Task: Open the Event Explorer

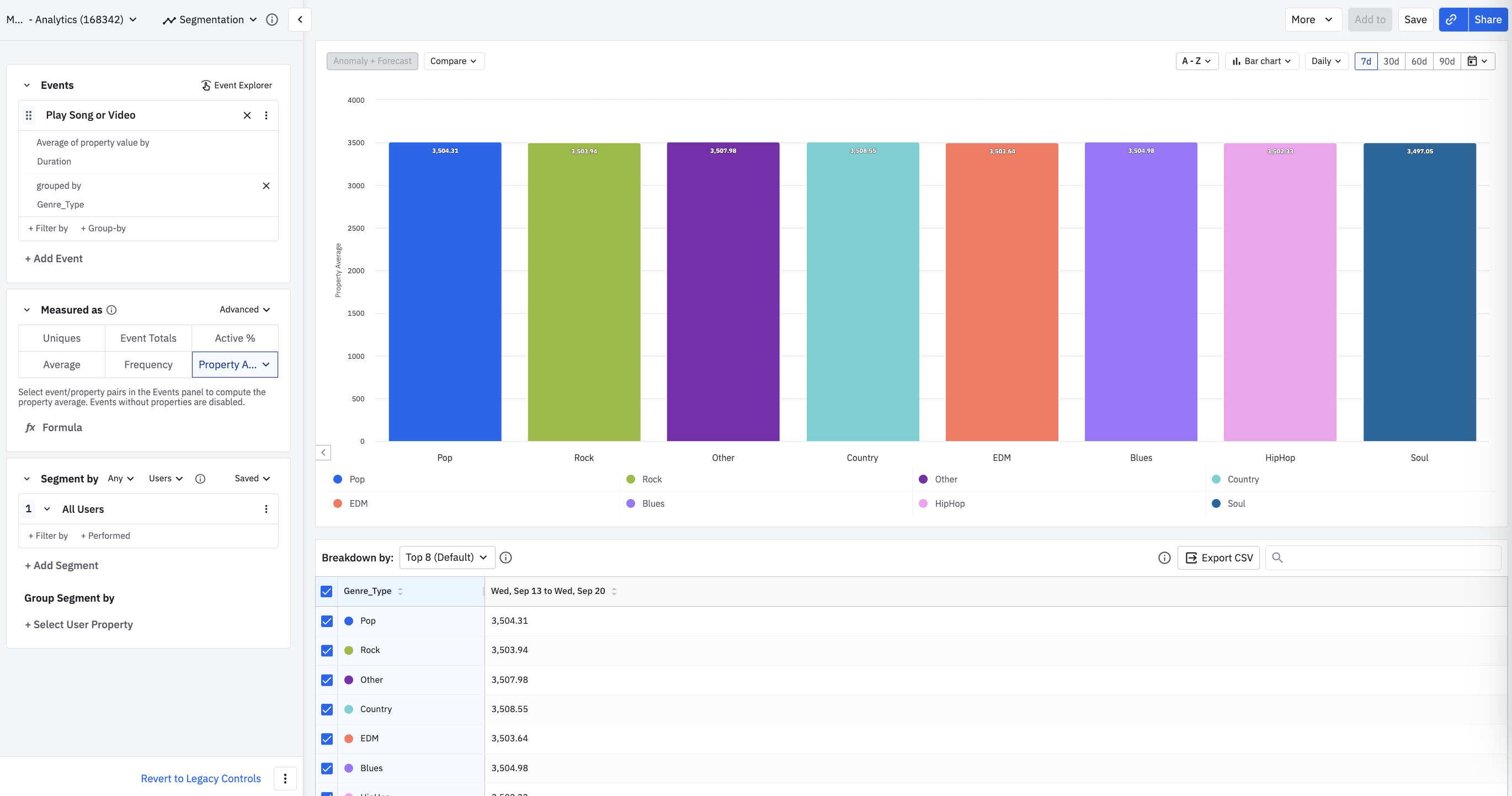Action: [x=237, y=85]
